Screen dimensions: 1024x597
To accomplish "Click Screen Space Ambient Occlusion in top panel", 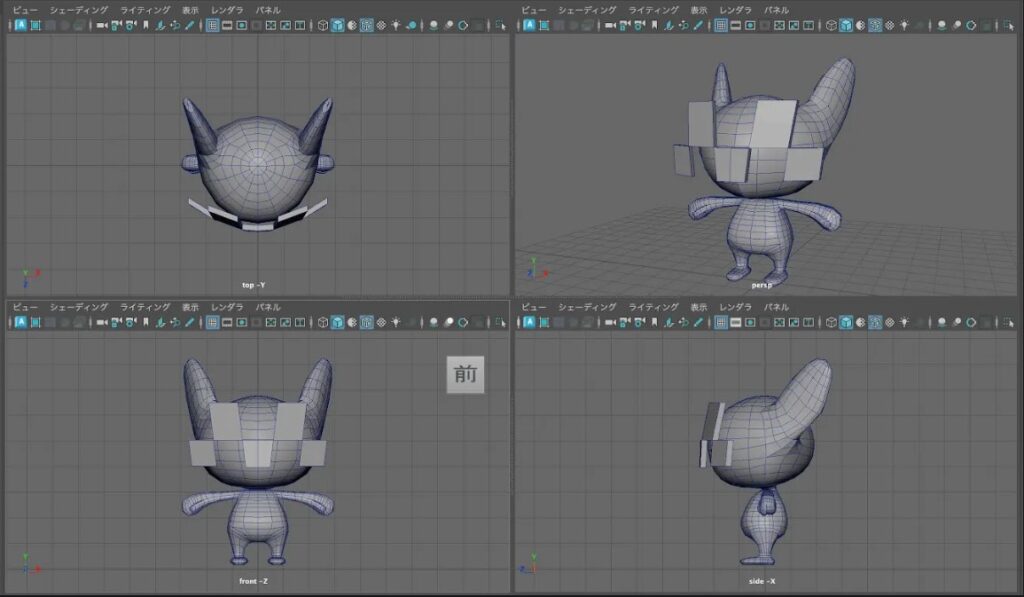I will pos(433,25).
